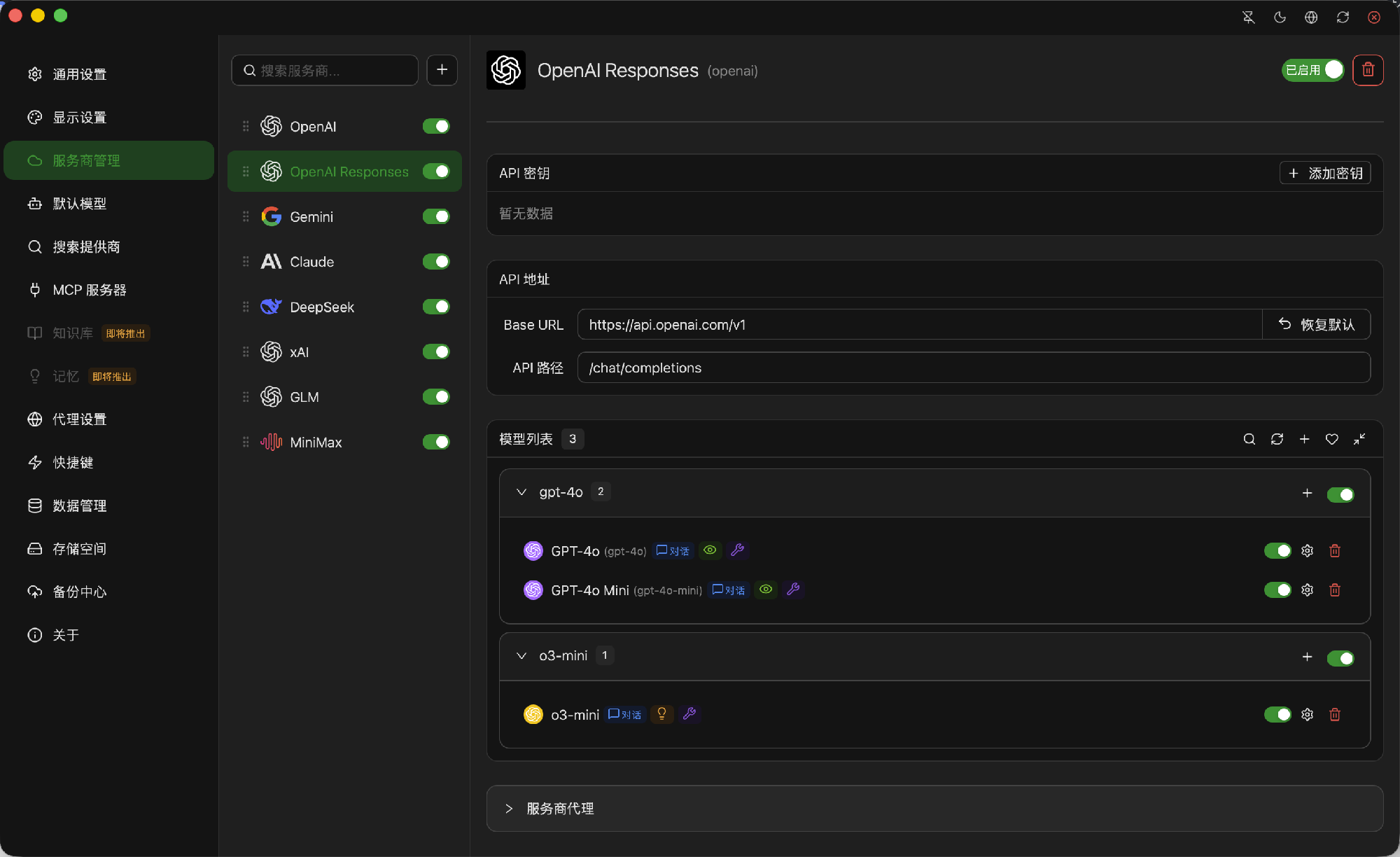Turn off the MiniMax provider switch
Image resolution: width=1400 pixels, height=857 pixels.
(436, 442)
